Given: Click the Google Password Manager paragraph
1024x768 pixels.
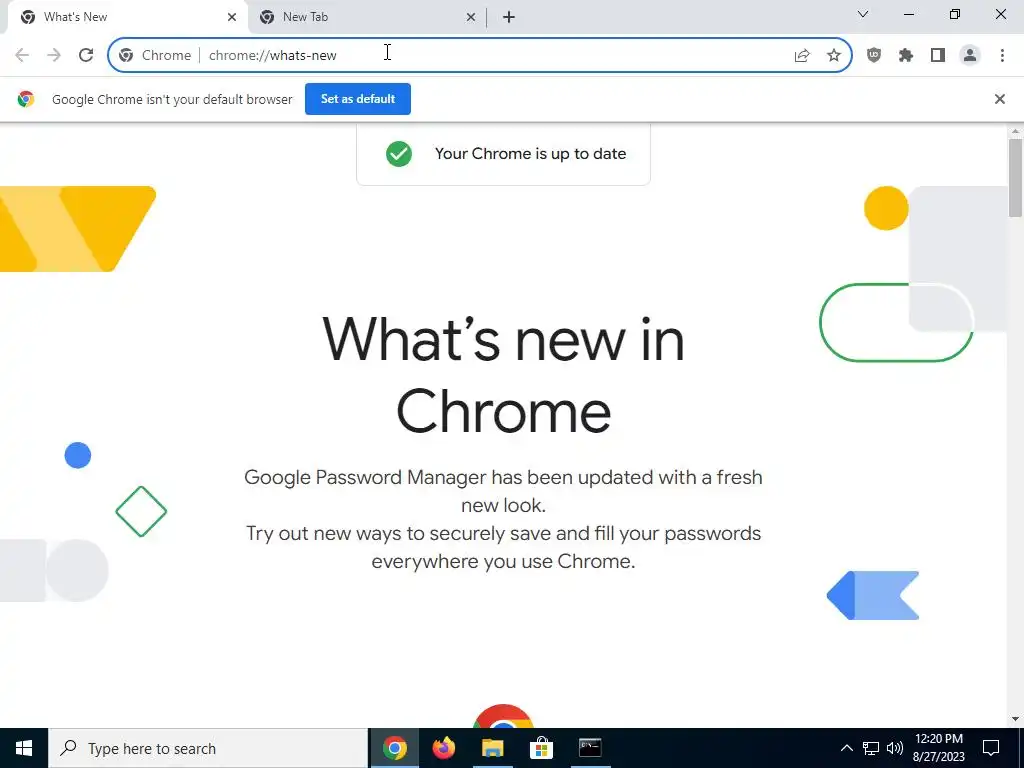Looking at the screenshot, I should click(x=504, y=519).
